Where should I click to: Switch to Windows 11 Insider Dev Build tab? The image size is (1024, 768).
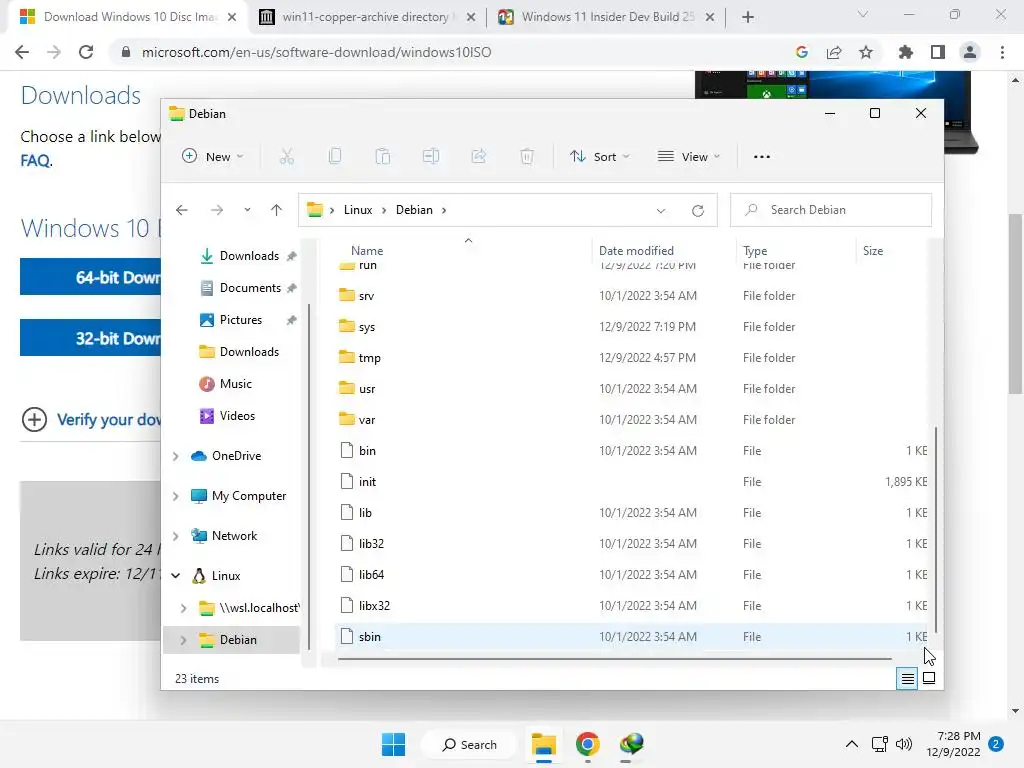605,17
